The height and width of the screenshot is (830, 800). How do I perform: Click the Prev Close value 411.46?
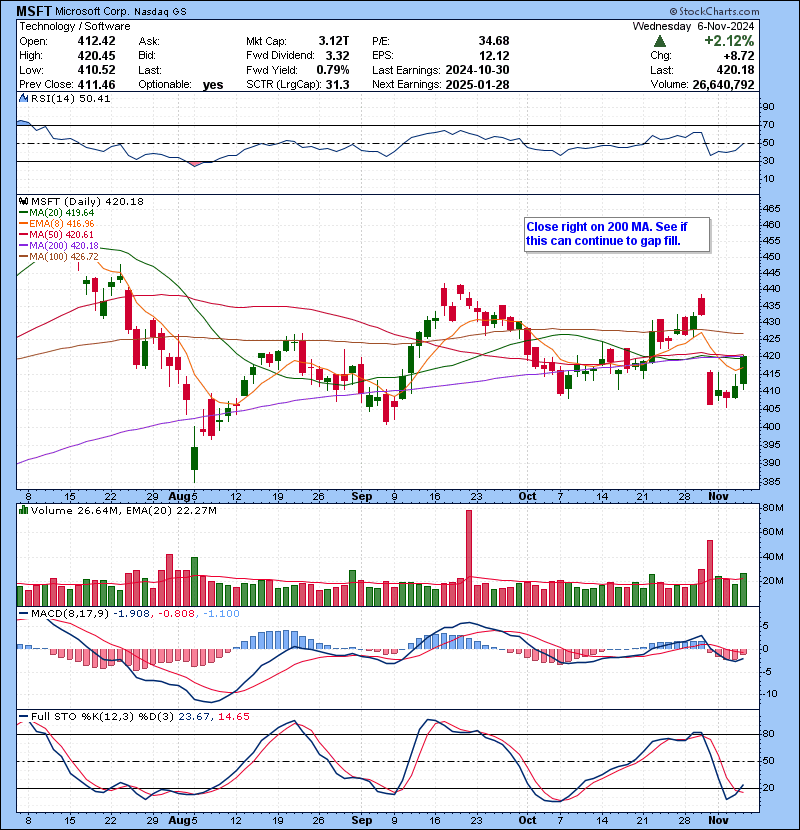96,84
